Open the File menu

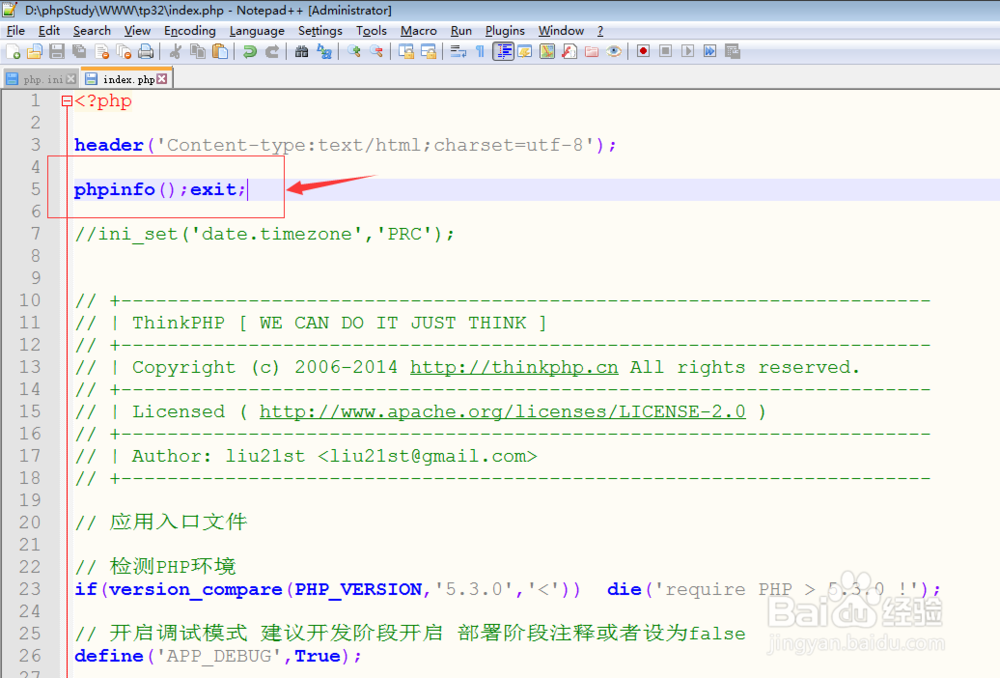[16, 31]
